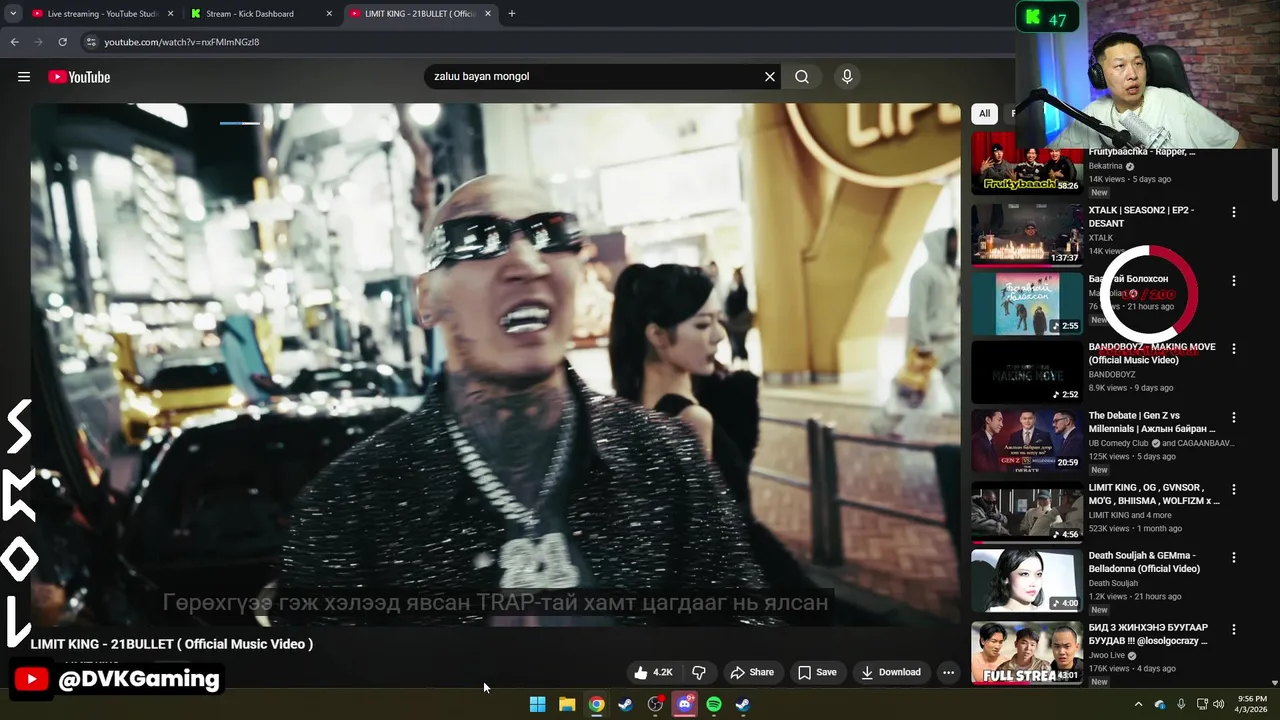Switch to Google Chrome on the taskbar
1280x720 pixels.
point(596,704)
